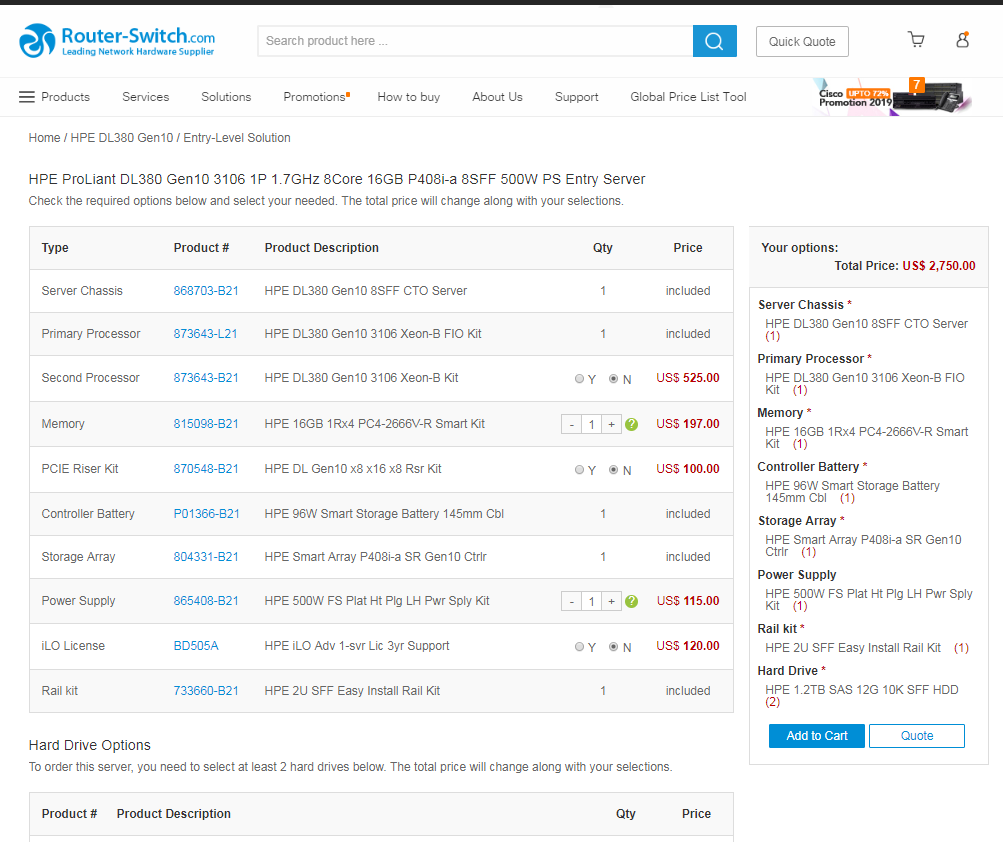Image resolution: width=1003 pixels, height=842 pixels.
Task: Click in the search product field
Action: point(475,41)
